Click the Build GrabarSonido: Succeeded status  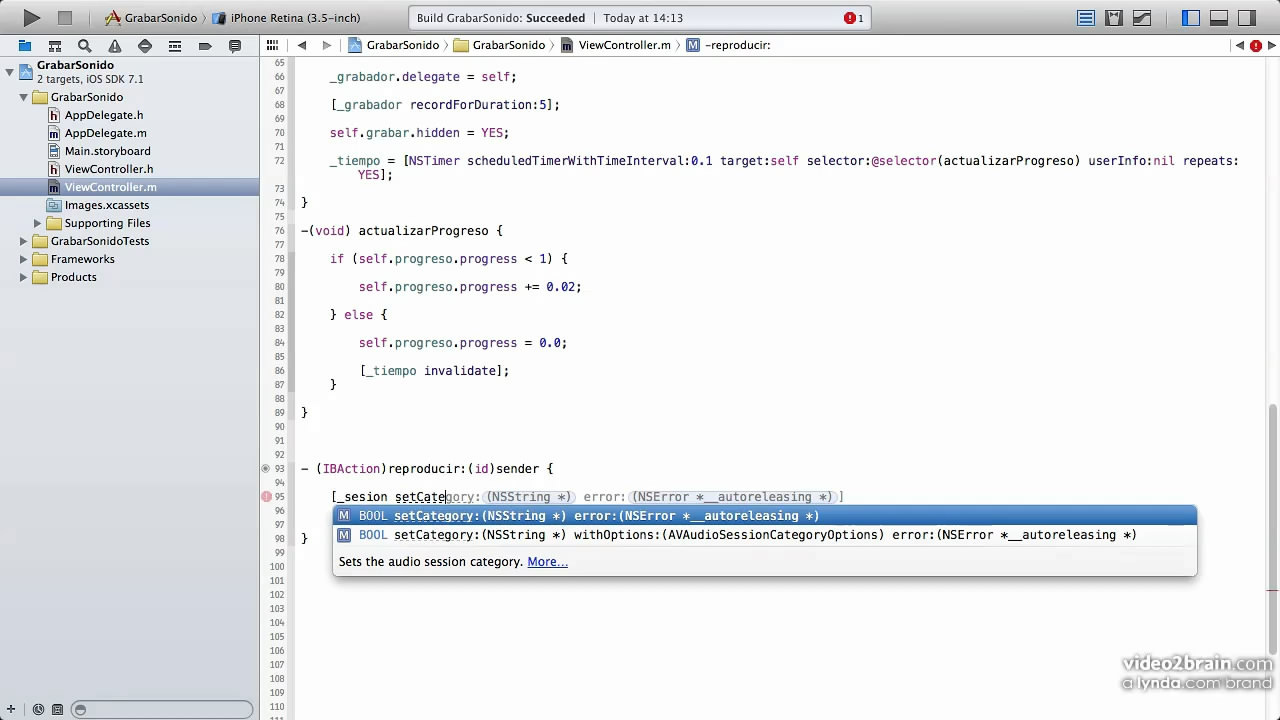point(500,18)
